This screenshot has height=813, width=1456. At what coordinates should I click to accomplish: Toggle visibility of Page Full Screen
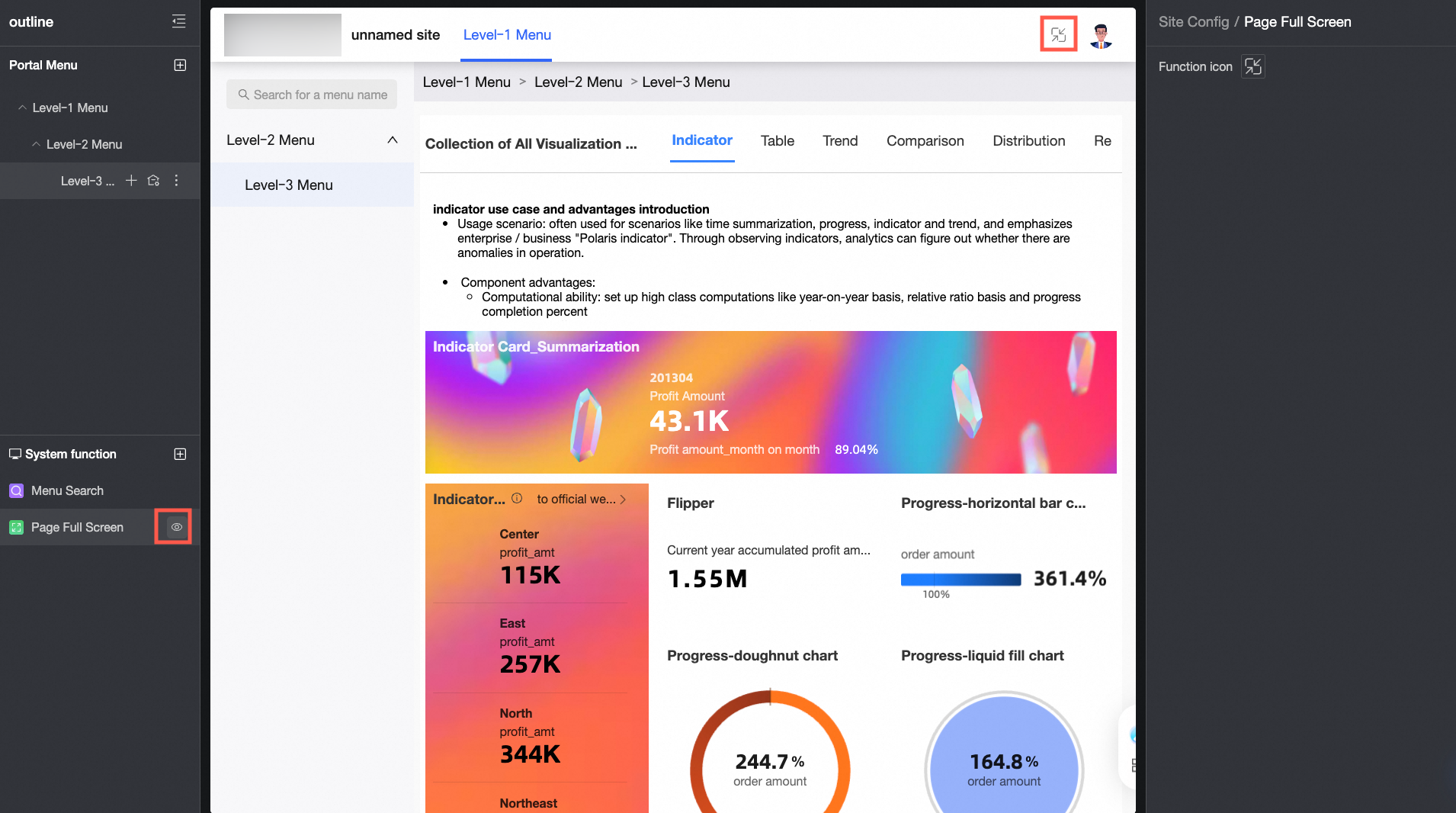(x=176, y=527)
